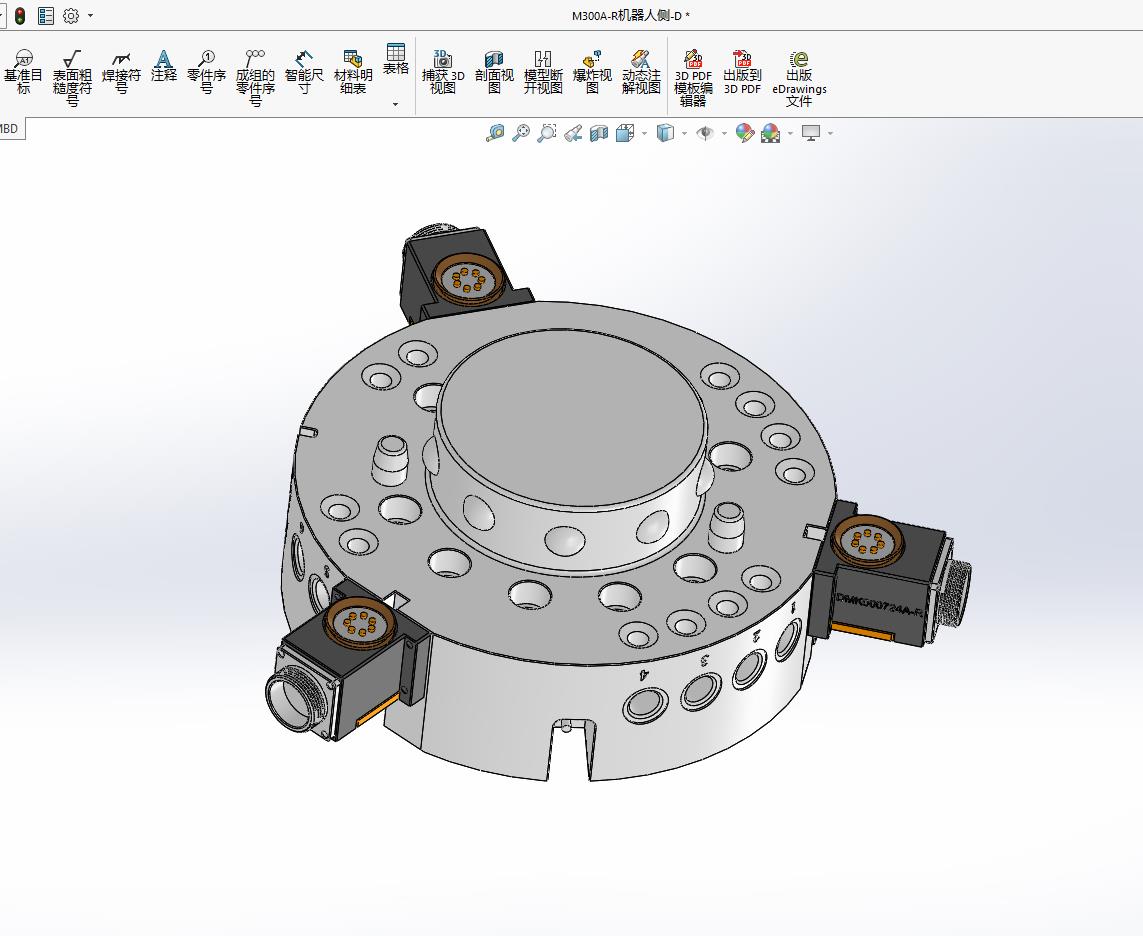Expand the 表格 dropdown arrow

[396, 104]
